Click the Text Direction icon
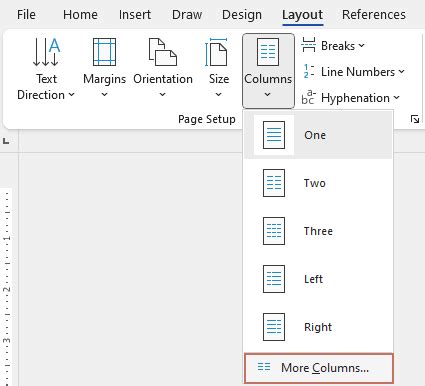This screenshot has width=425, height=386. coord(46,52)
